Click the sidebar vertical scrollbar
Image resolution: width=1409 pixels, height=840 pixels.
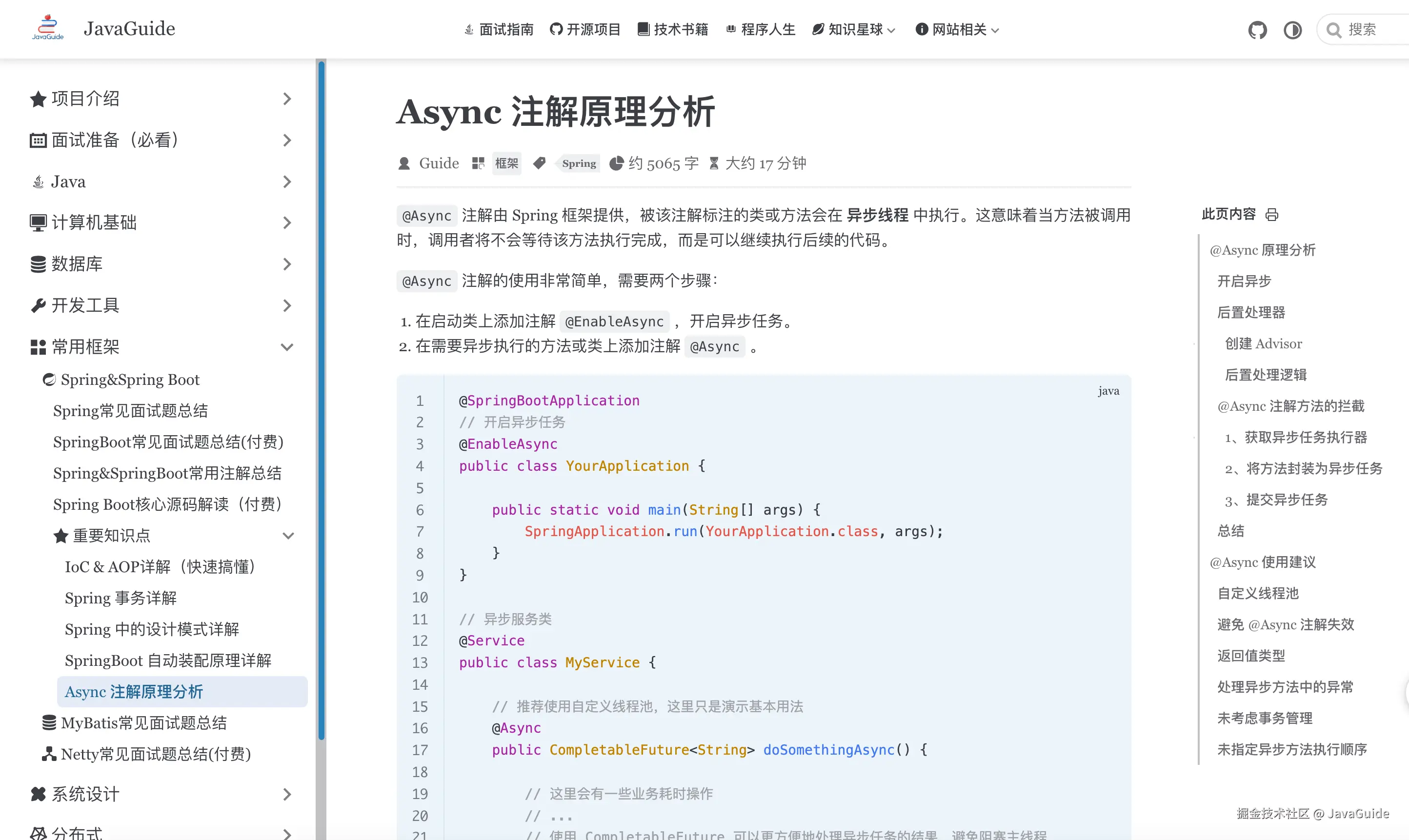tap(321, 396)
